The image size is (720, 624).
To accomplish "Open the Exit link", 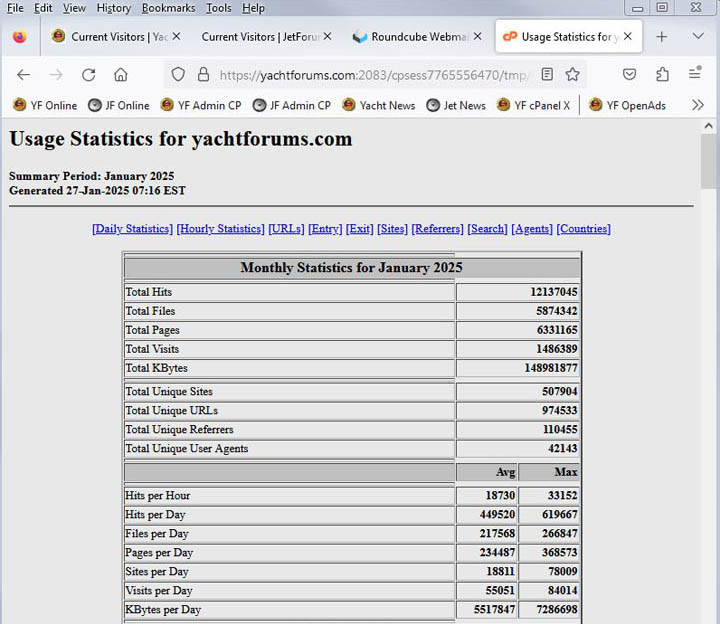I will [x=360, y=229].
